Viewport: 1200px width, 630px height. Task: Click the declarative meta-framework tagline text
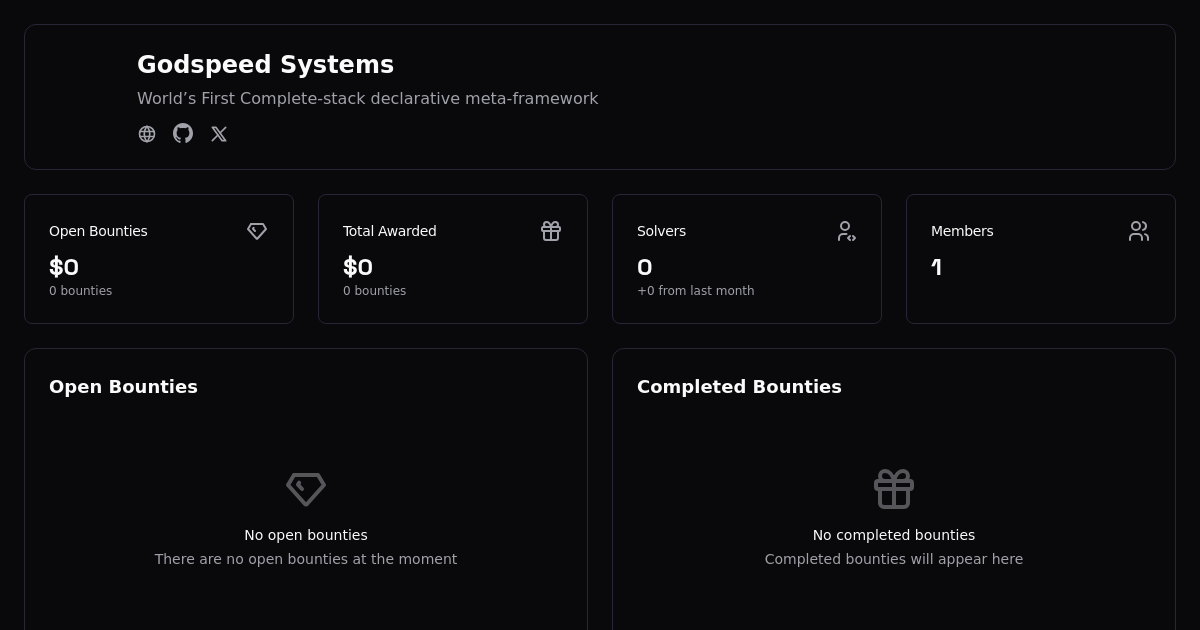point(367,99)
